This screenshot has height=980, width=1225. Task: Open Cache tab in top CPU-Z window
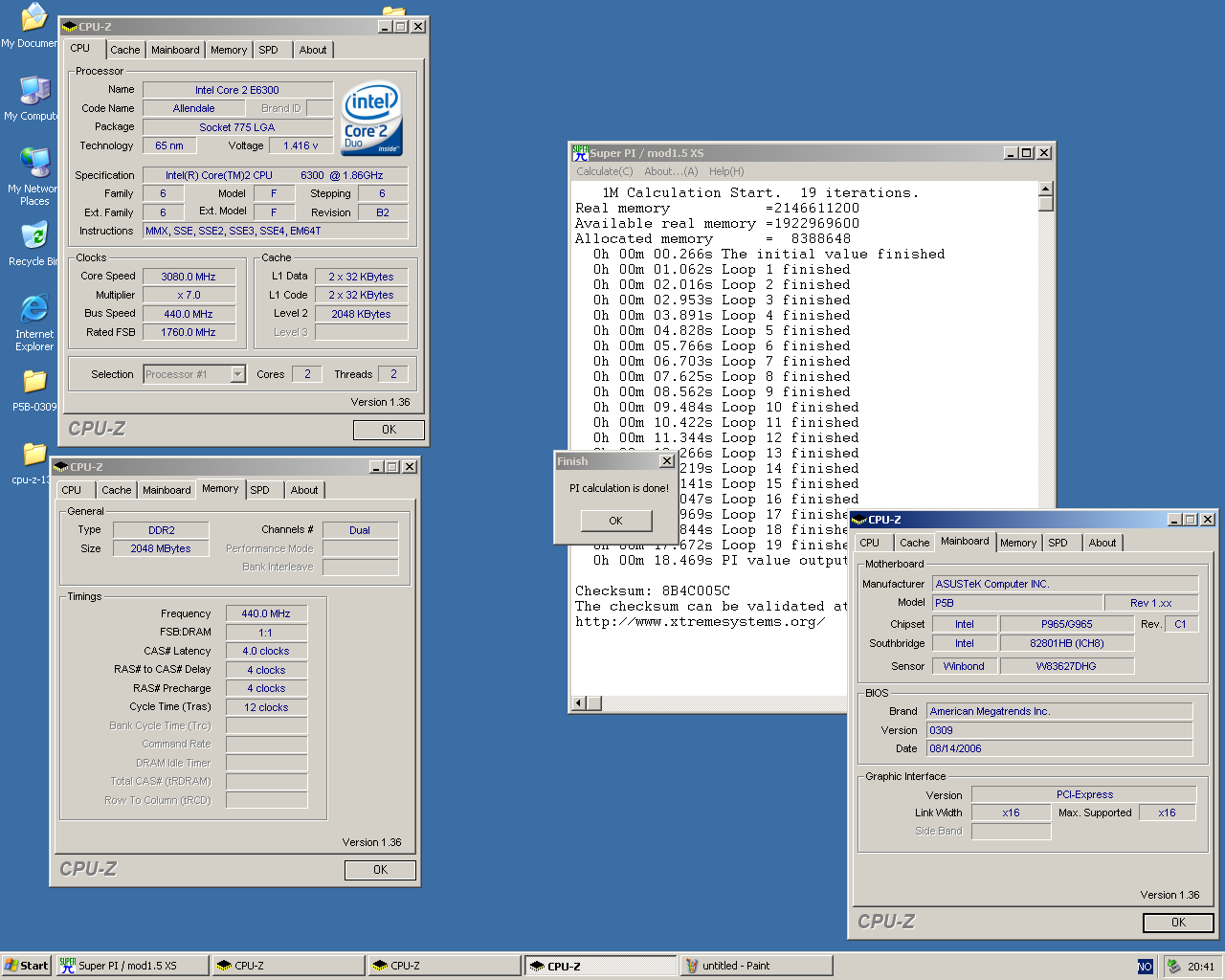(124, 50)
